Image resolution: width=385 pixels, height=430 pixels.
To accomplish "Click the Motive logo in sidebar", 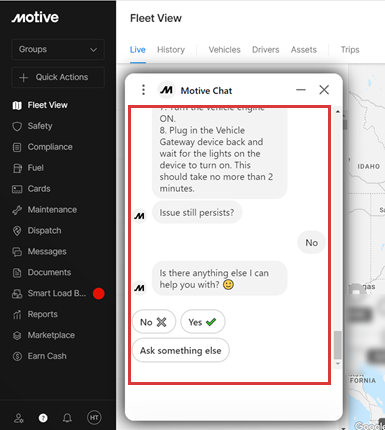I will click(35, 18).
